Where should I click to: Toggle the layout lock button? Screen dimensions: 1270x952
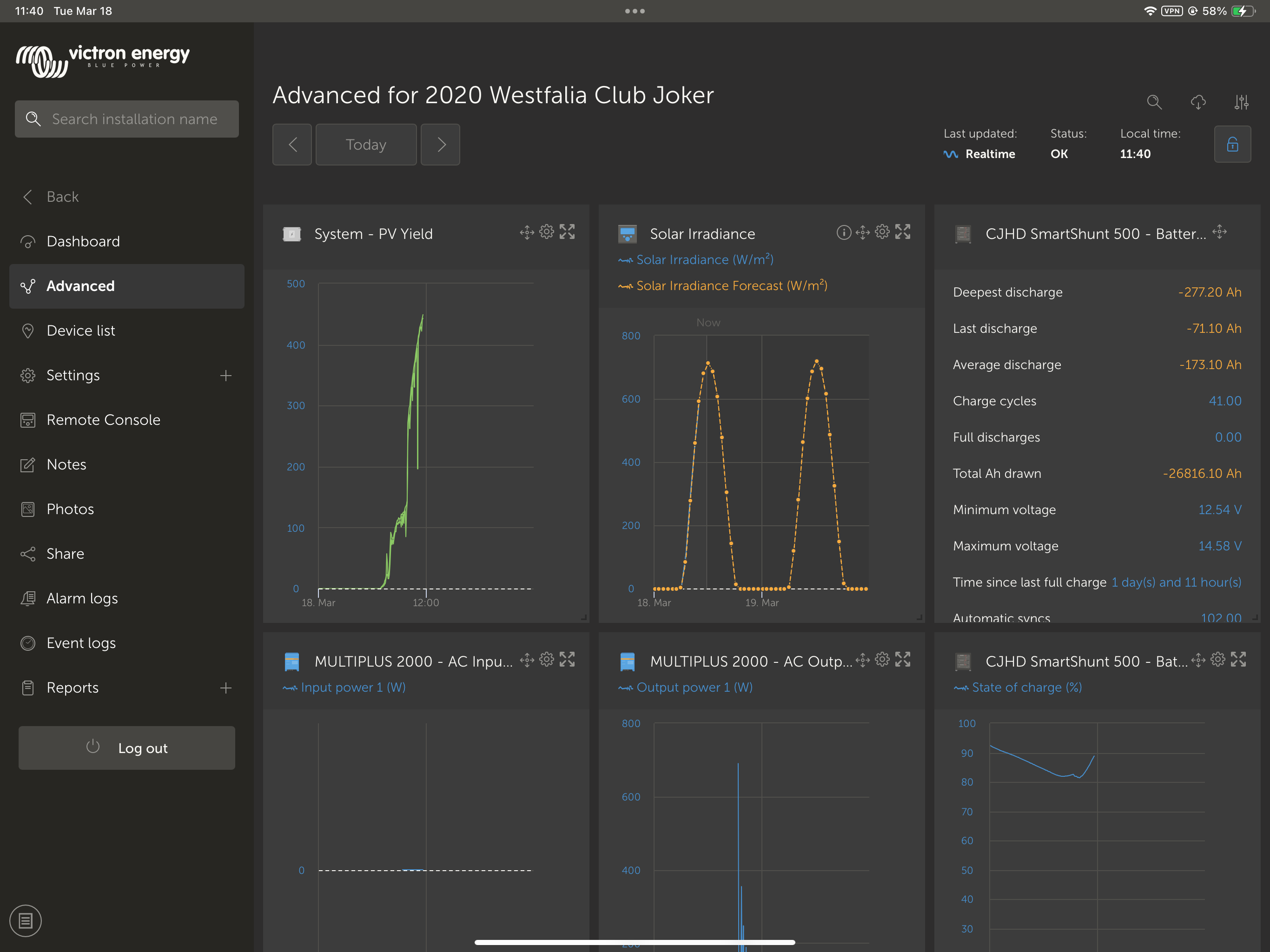(1233, 144)
